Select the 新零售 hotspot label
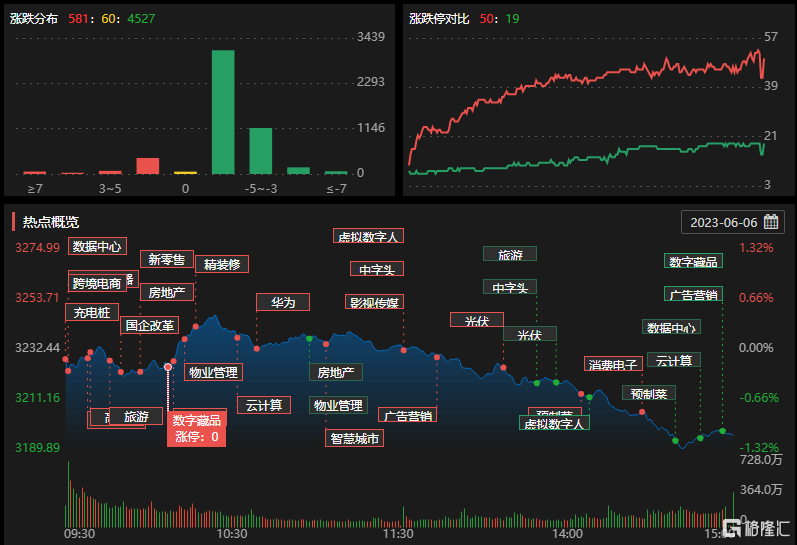Image resolution: width=797 pixels, height=545 pixels. point(167,259)
